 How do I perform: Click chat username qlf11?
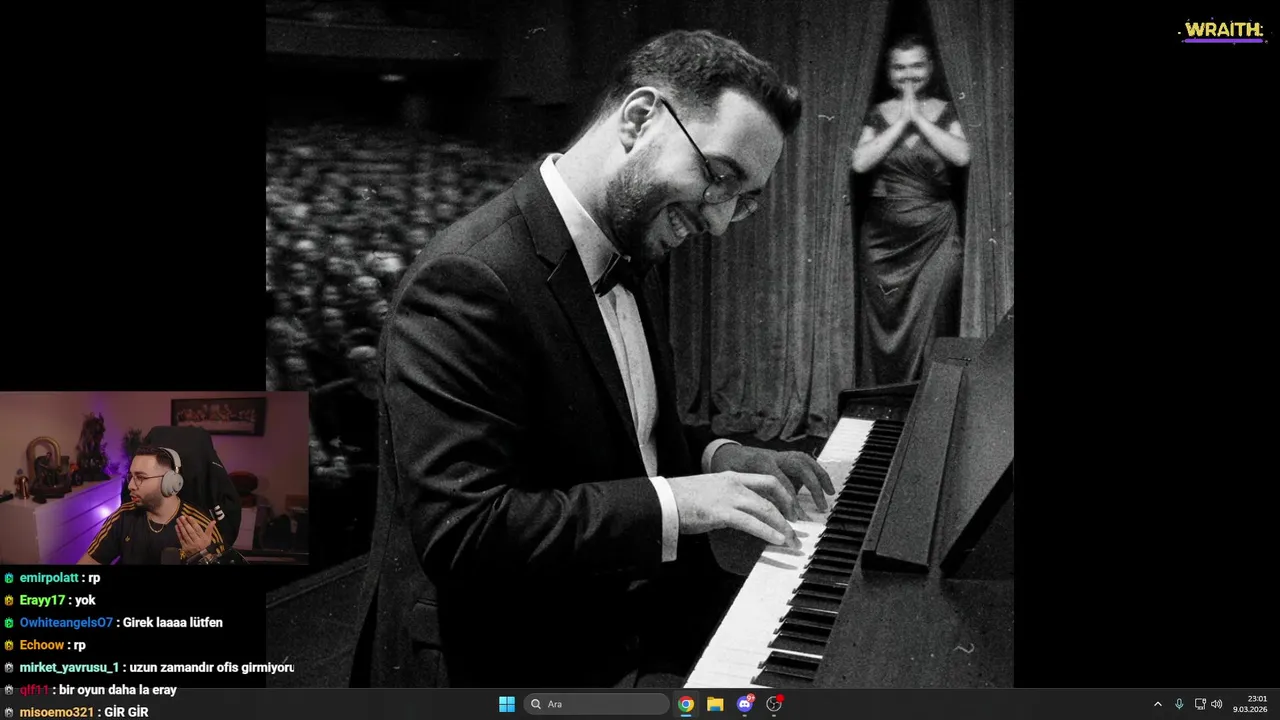pos(34,690)
